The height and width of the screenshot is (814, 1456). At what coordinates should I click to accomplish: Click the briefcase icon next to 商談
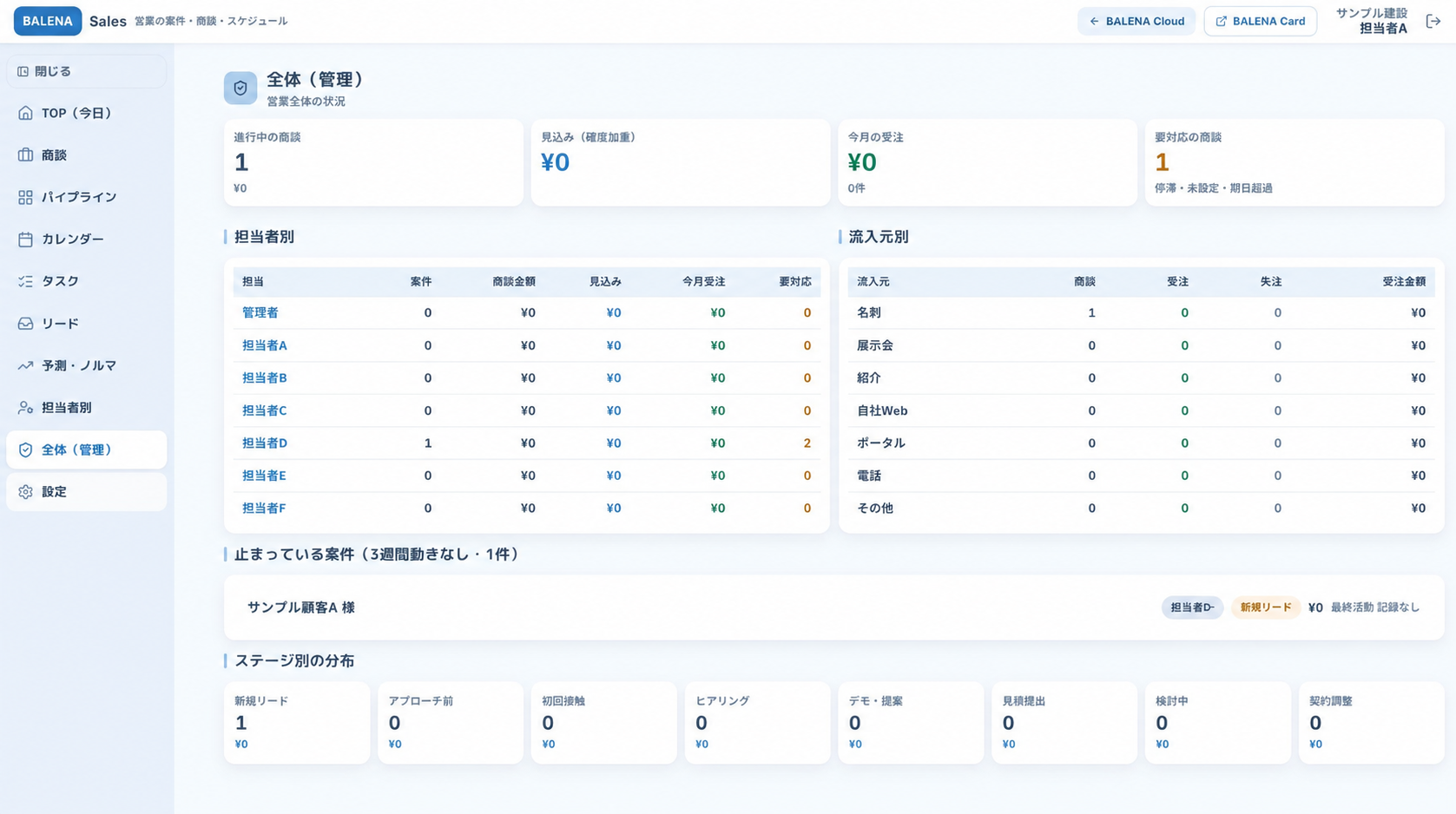25,155
